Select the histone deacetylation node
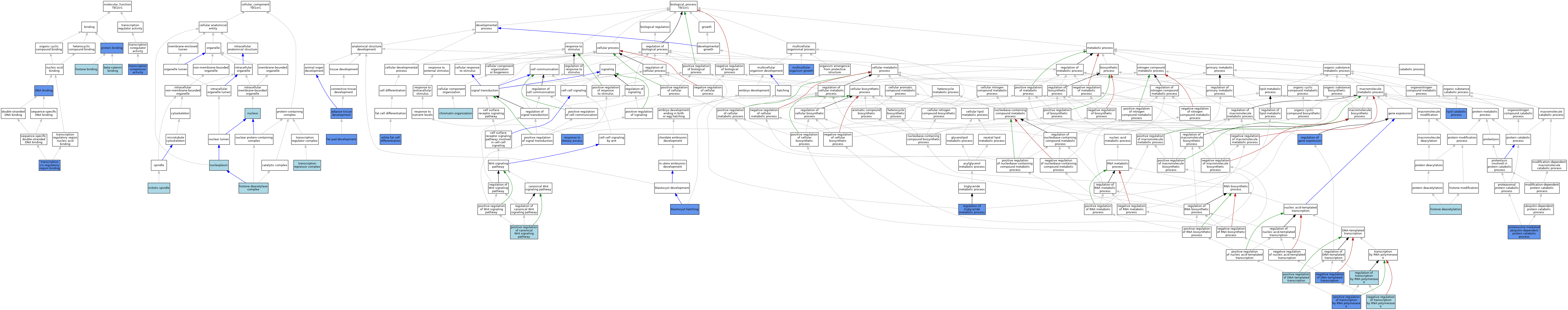 pos(1446,209)
